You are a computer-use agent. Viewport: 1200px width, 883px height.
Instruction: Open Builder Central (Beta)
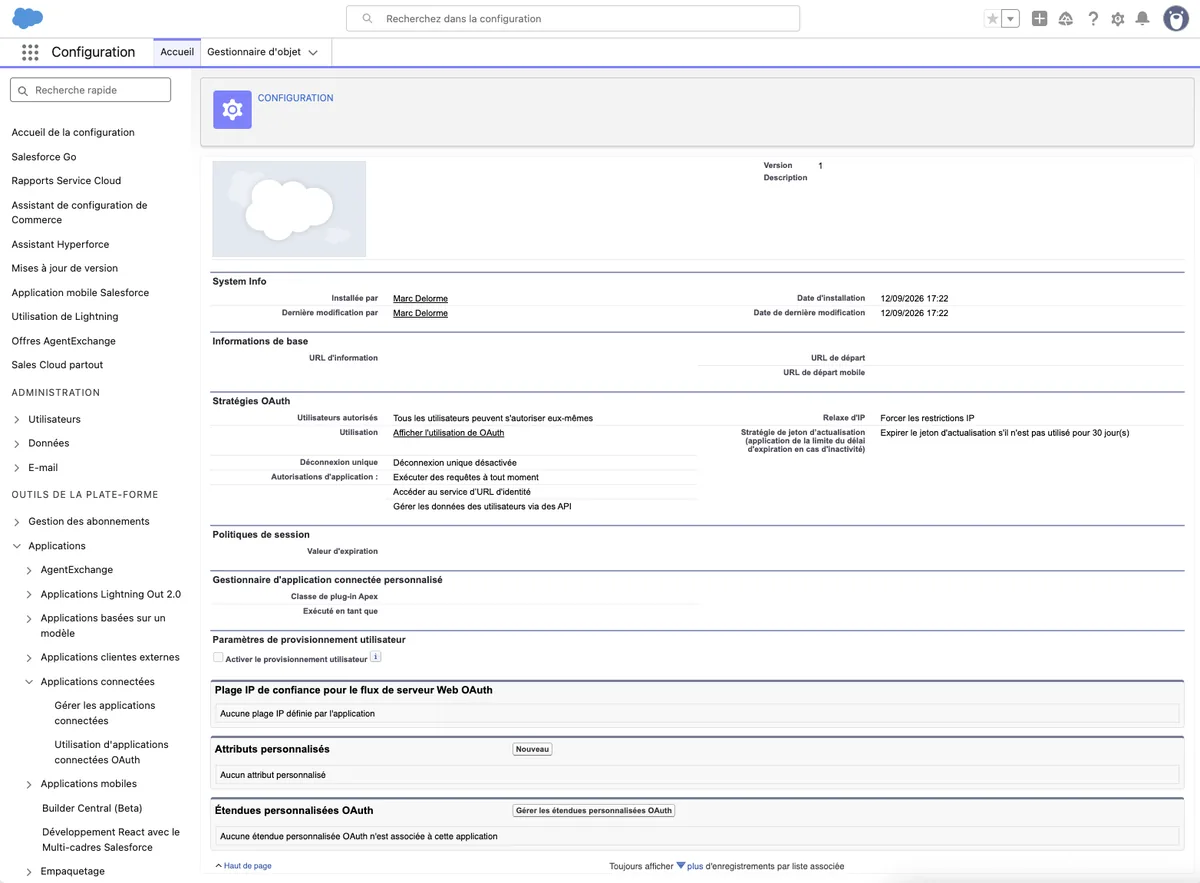pyautogui.click(x=92, y=808)
